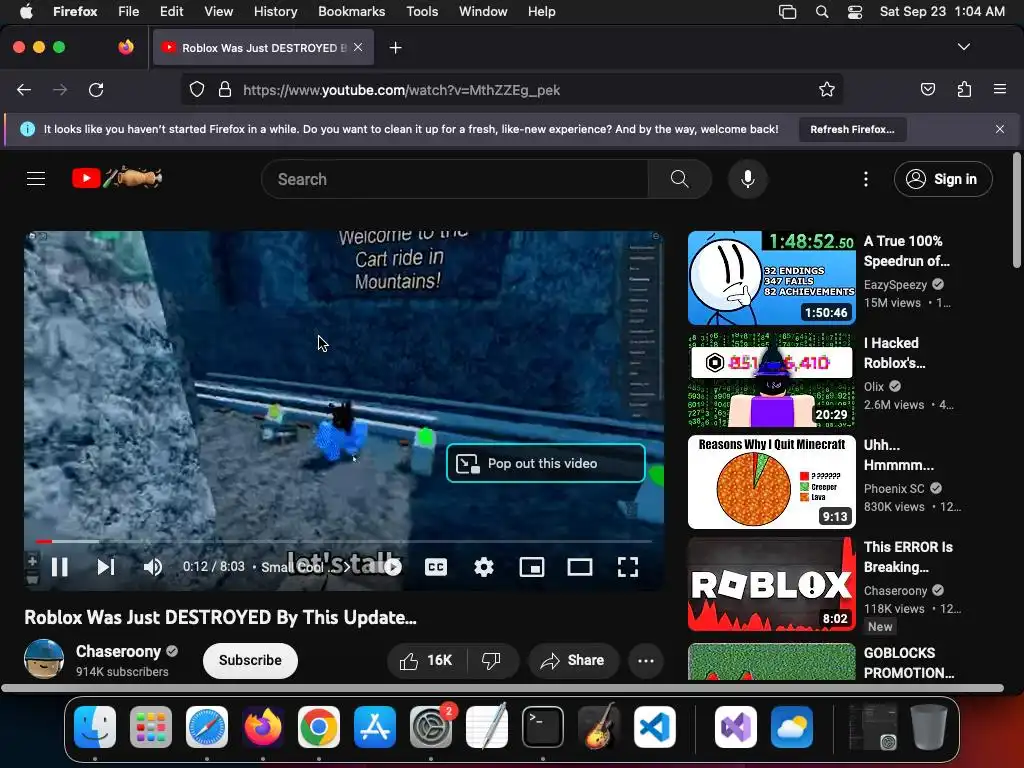Open a new tab
The width and height of the screenshot is (1024, 768).
tap(395, 48)
